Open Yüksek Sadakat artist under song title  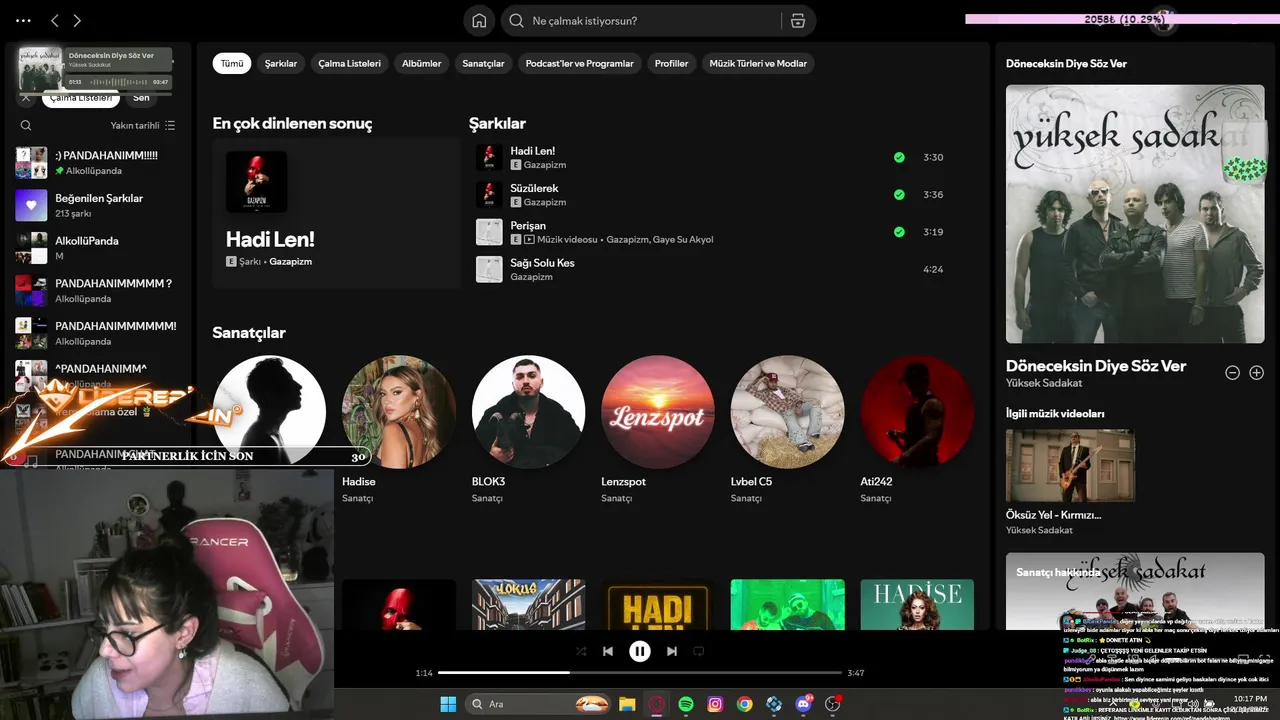1044,383
